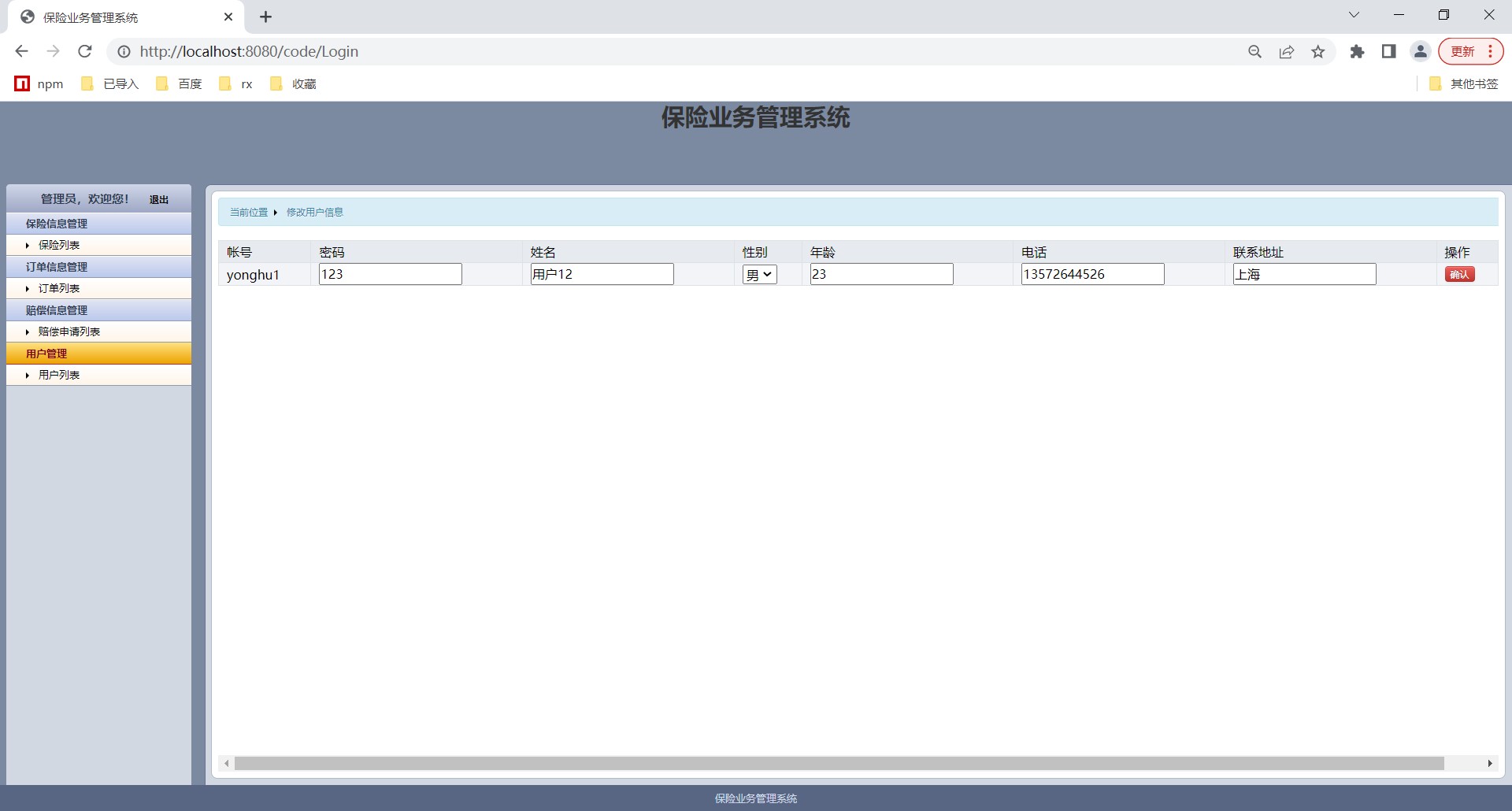Toggle the browser side panel icon
Screen dimensions: 1512x811
coord(1388,51)
